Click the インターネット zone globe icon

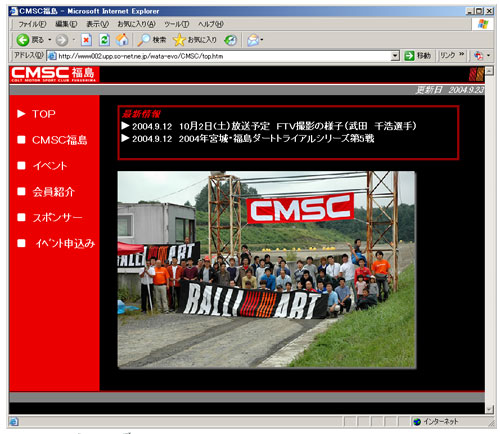pos(417,422)
